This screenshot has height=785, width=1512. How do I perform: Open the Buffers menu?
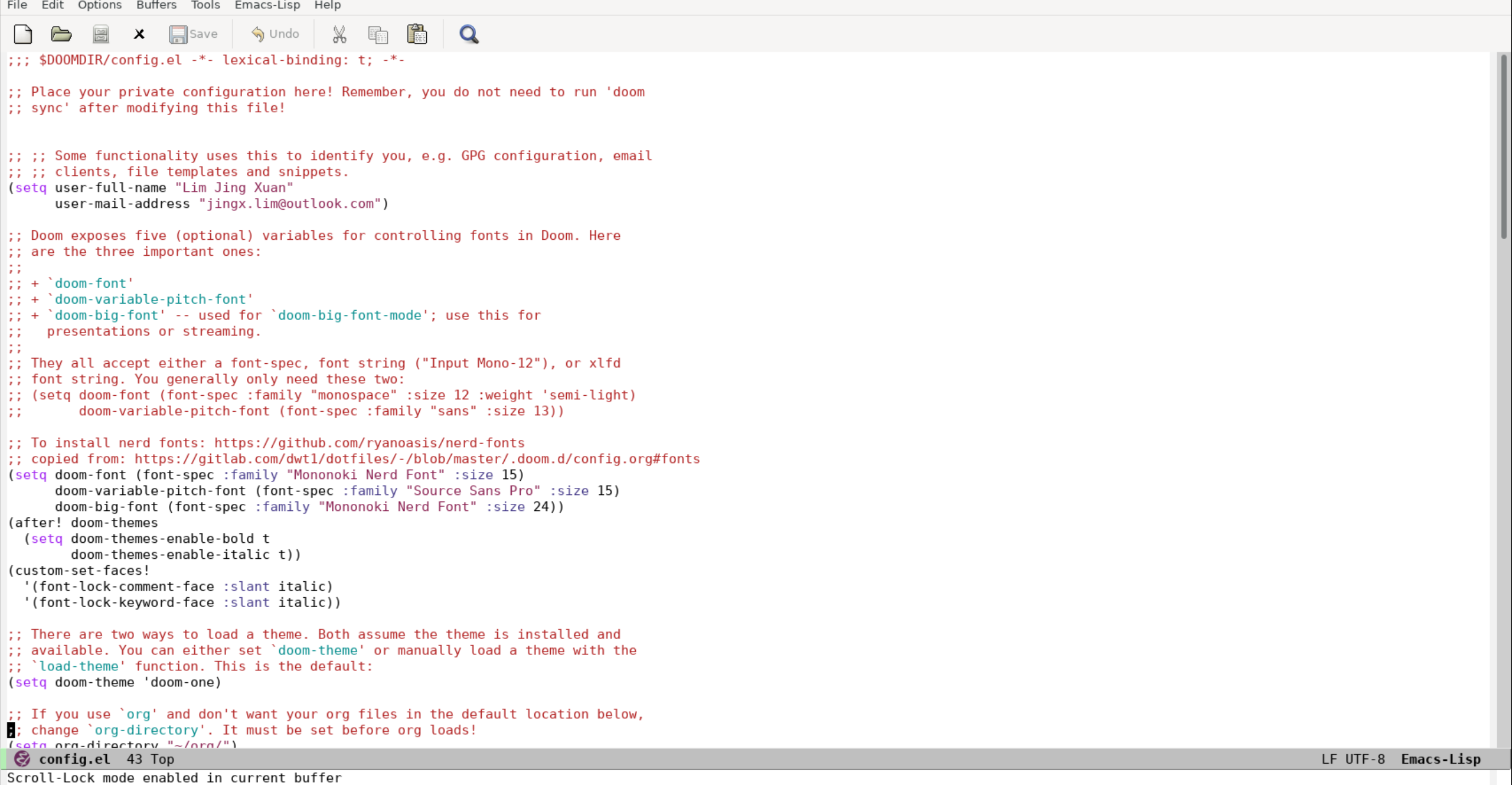[x=155, y=5]
